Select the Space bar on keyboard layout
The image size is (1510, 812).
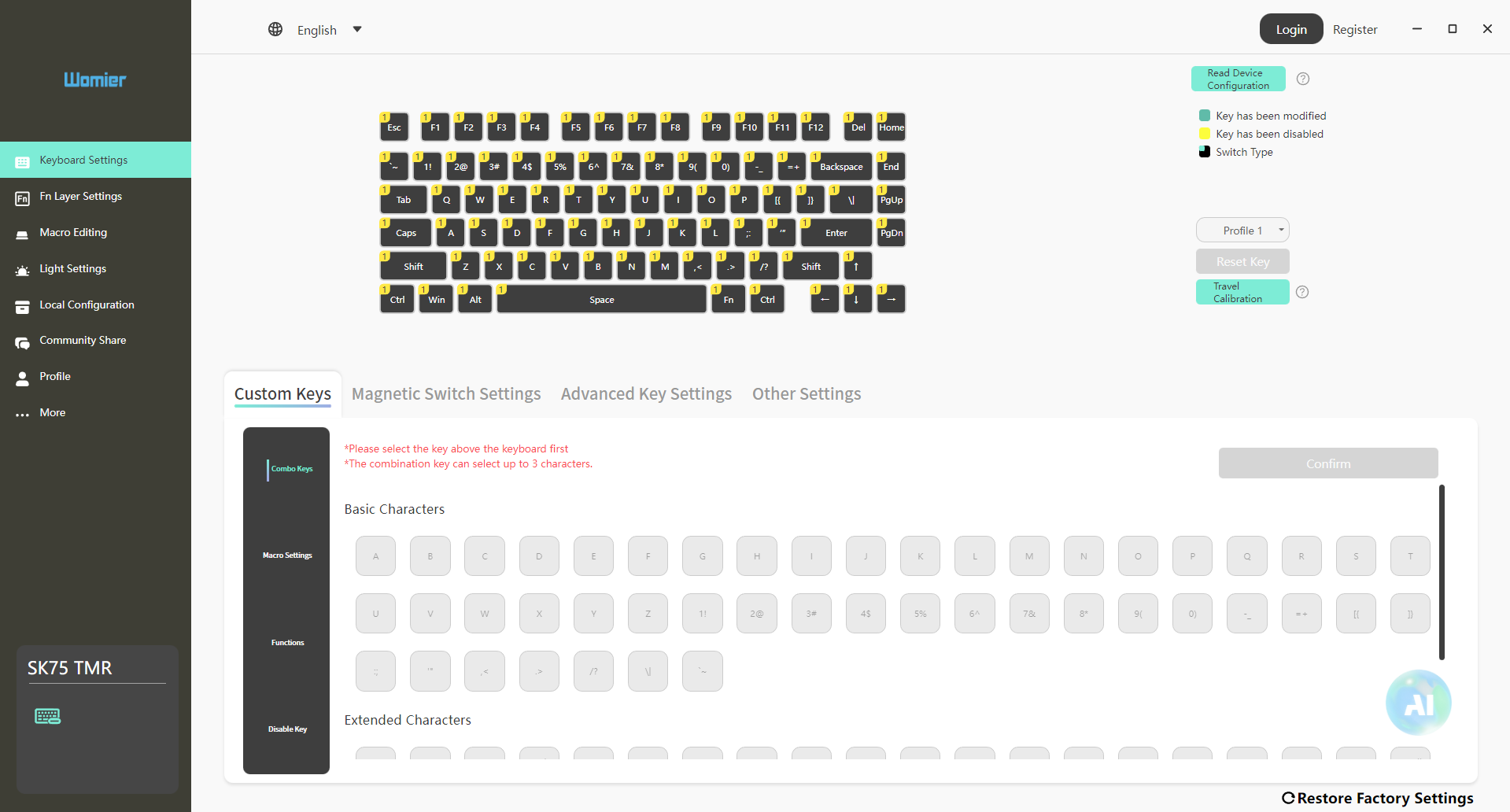click(x=602, y=300)
